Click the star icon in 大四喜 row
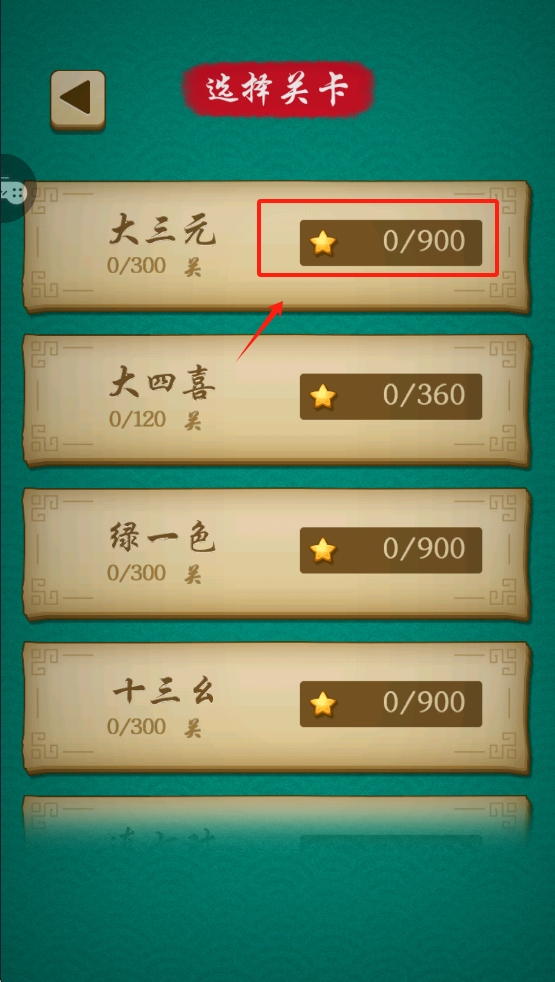 [323, 396]
